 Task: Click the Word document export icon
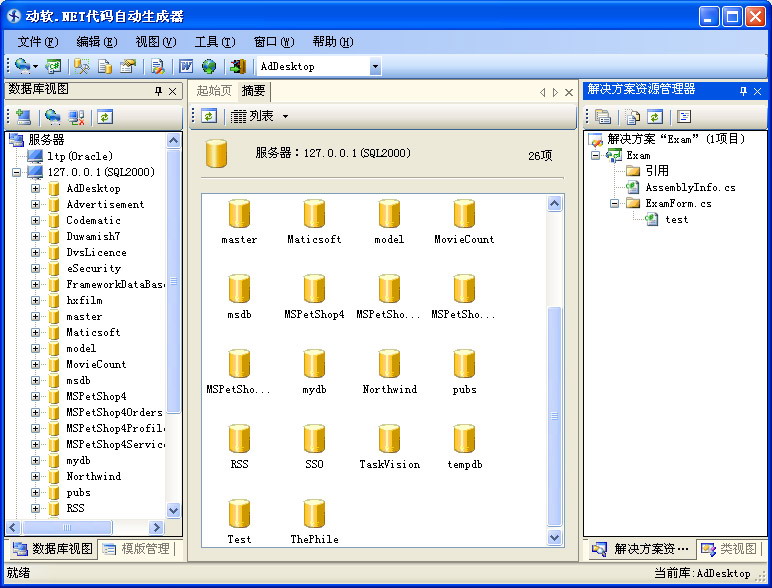186,66
